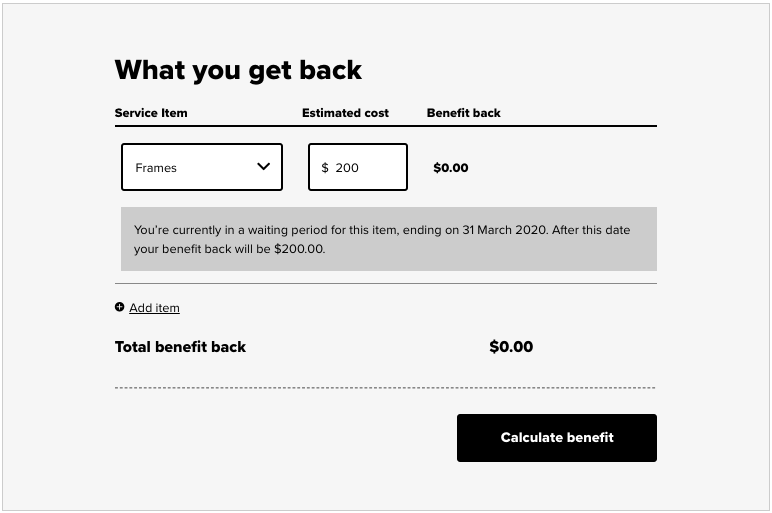
Task: Open the Frames service item dropdown
Action: click(202, 167)
